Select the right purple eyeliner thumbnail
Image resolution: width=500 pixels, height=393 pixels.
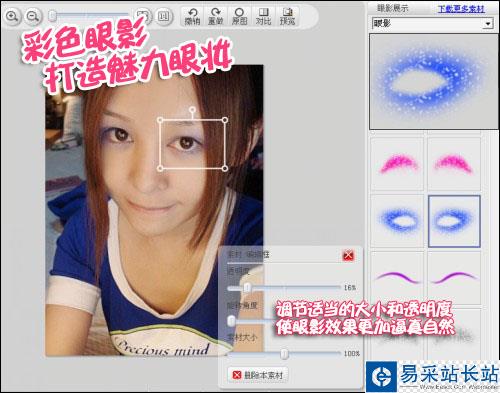pyautogui.click(x=454, y=278)
